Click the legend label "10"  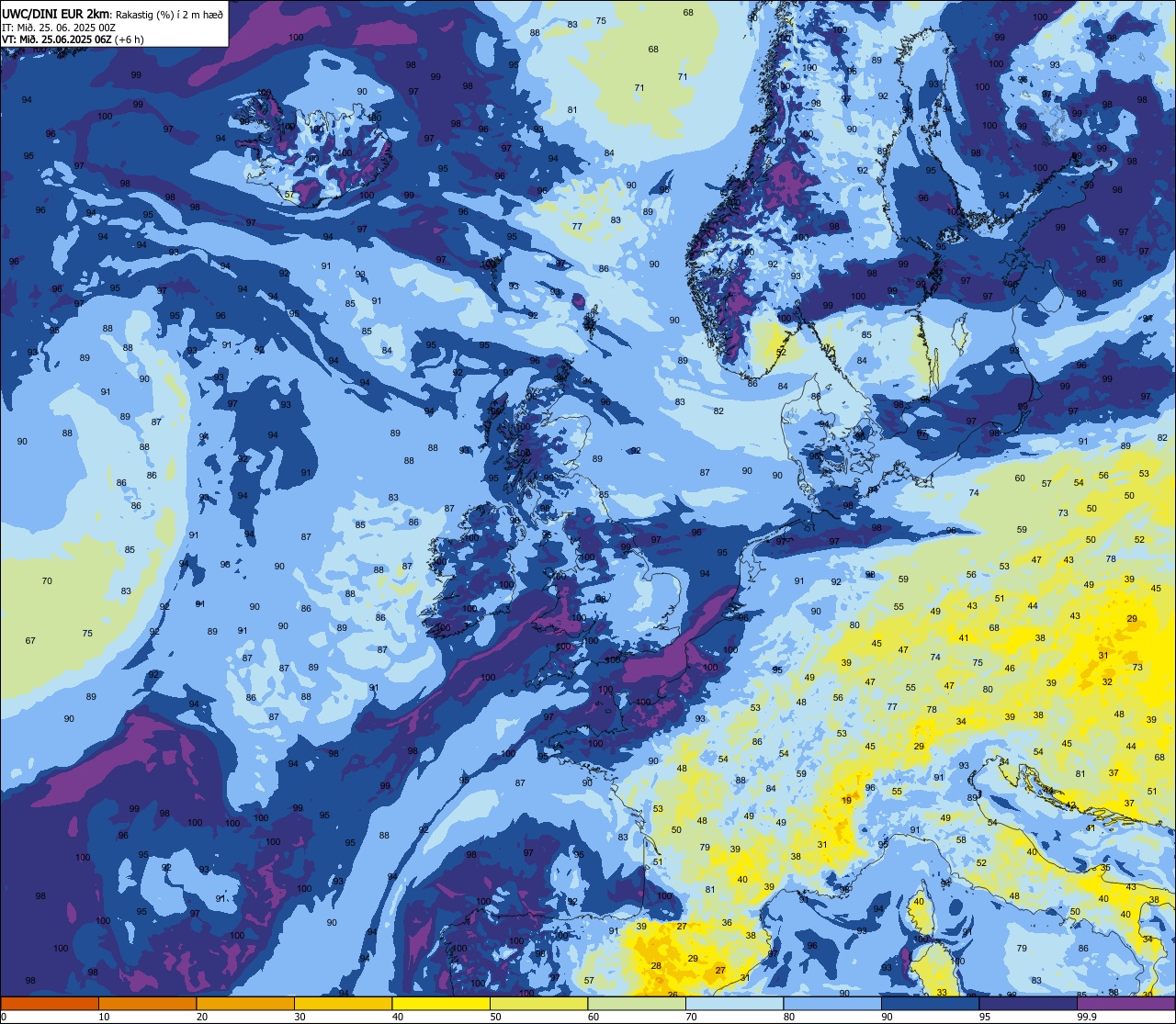point(104,1017)
